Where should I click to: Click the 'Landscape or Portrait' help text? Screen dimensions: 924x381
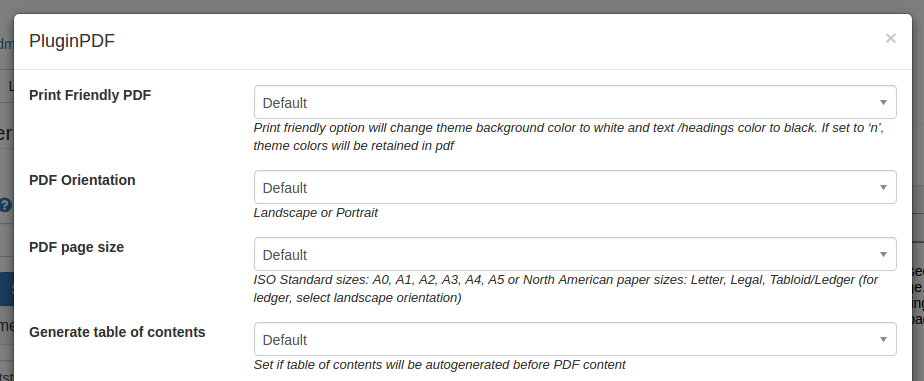click(316, 213)
